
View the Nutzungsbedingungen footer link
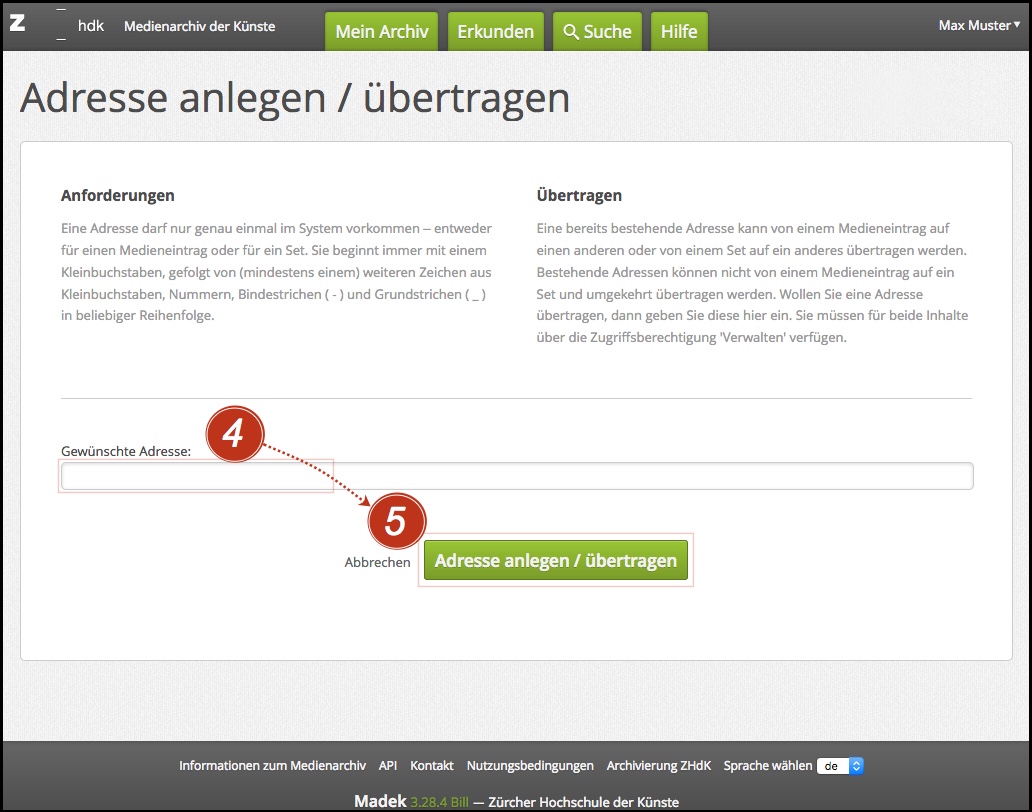[530, 766]
